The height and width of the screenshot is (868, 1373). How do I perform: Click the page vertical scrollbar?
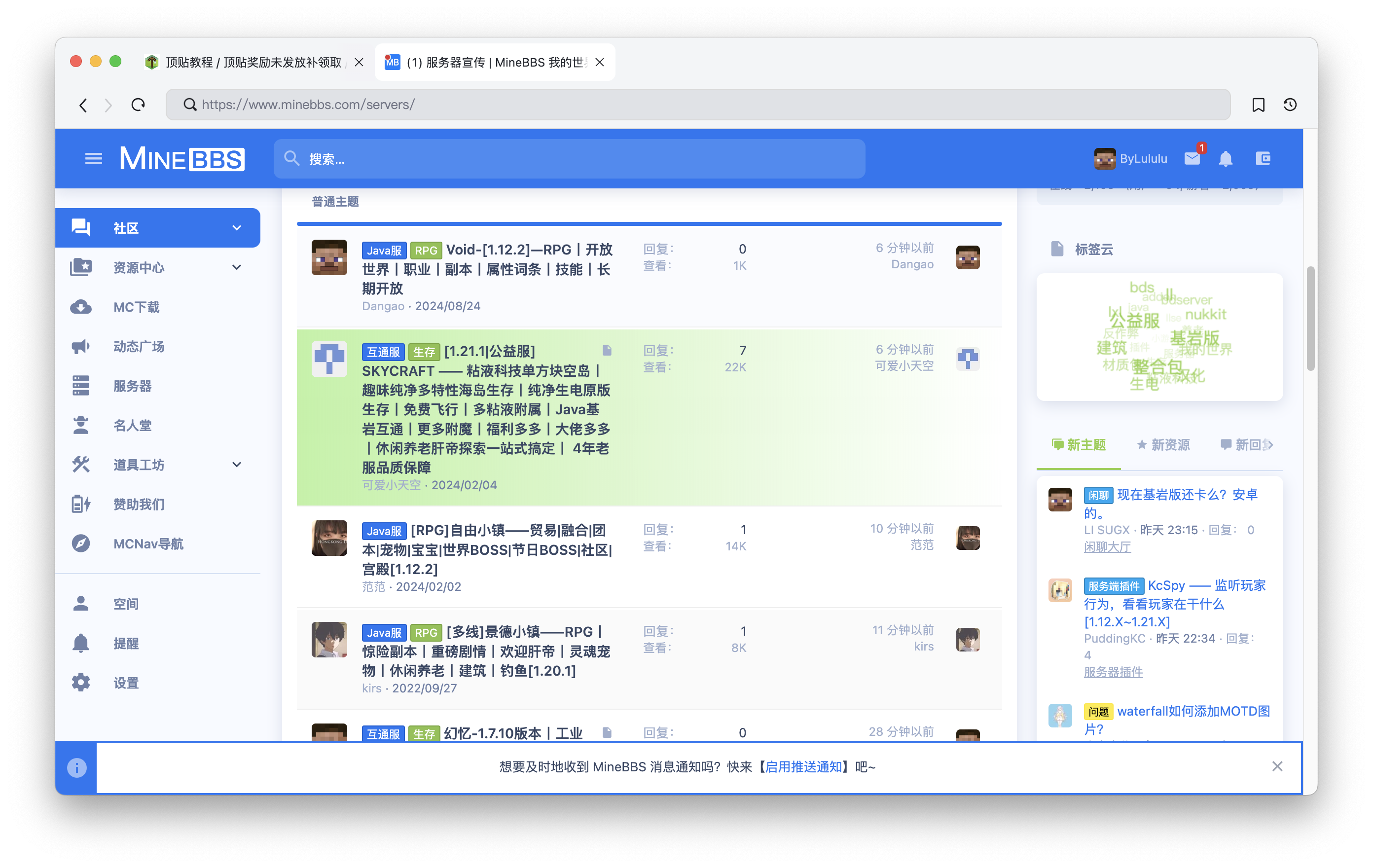(1310, 318)
